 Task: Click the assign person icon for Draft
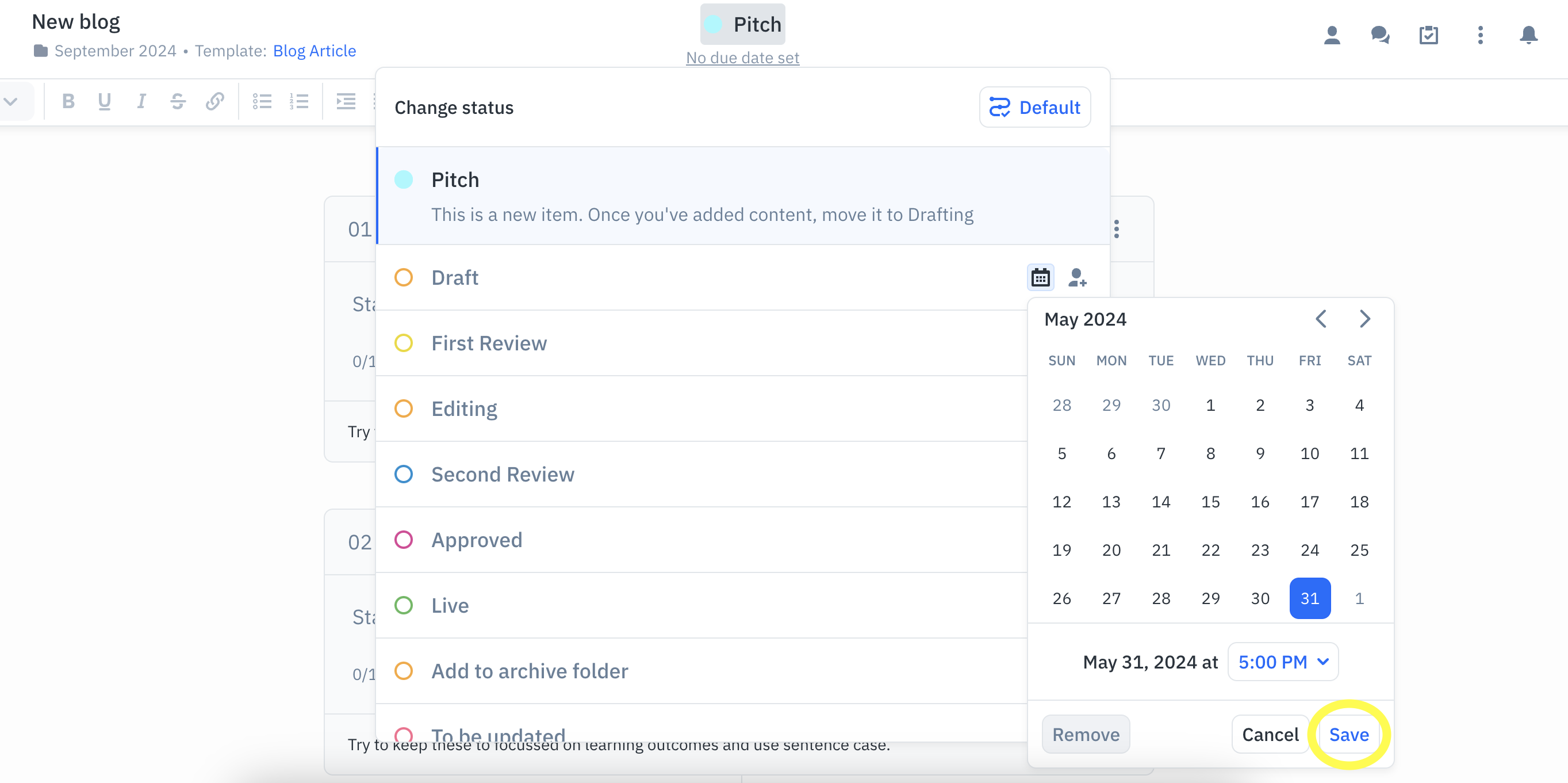(1078, 278)
